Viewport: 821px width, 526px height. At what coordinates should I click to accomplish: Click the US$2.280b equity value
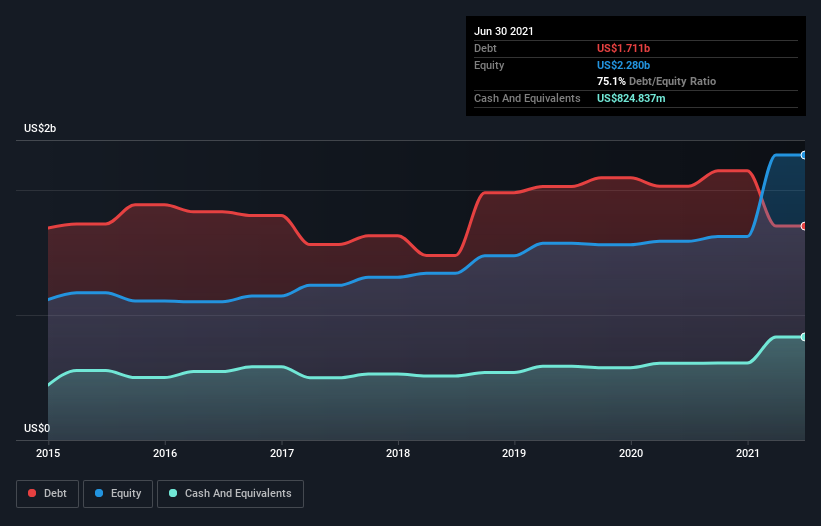(x=624, y=65)
